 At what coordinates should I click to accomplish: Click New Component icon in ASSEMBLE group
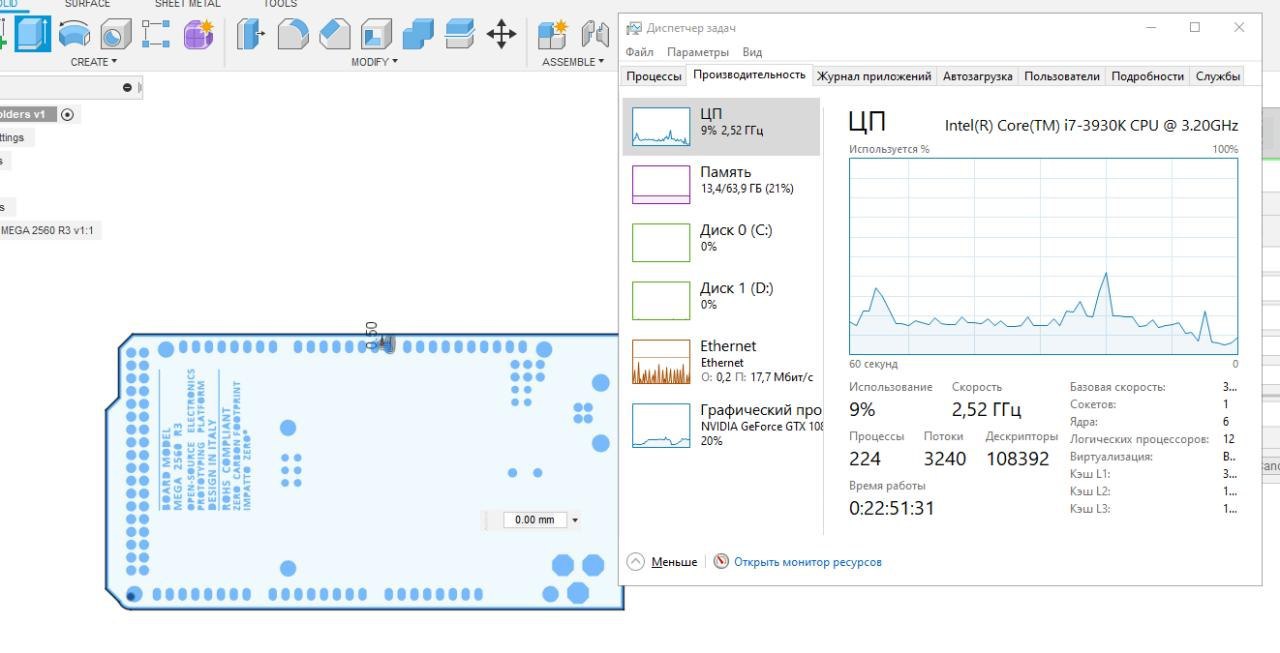[x=552, y=35]
